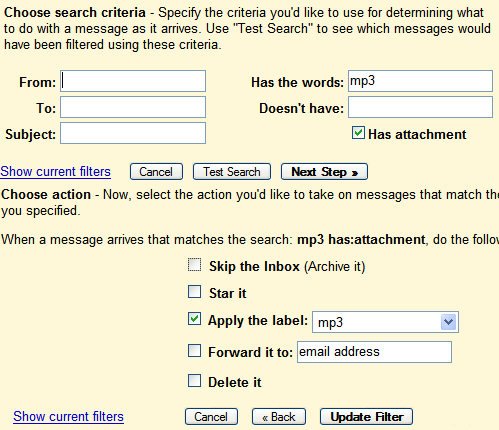This screenshot has height=430, width=499.
Task: Open the mp3 label dropdown arrow
Action: 448,322
